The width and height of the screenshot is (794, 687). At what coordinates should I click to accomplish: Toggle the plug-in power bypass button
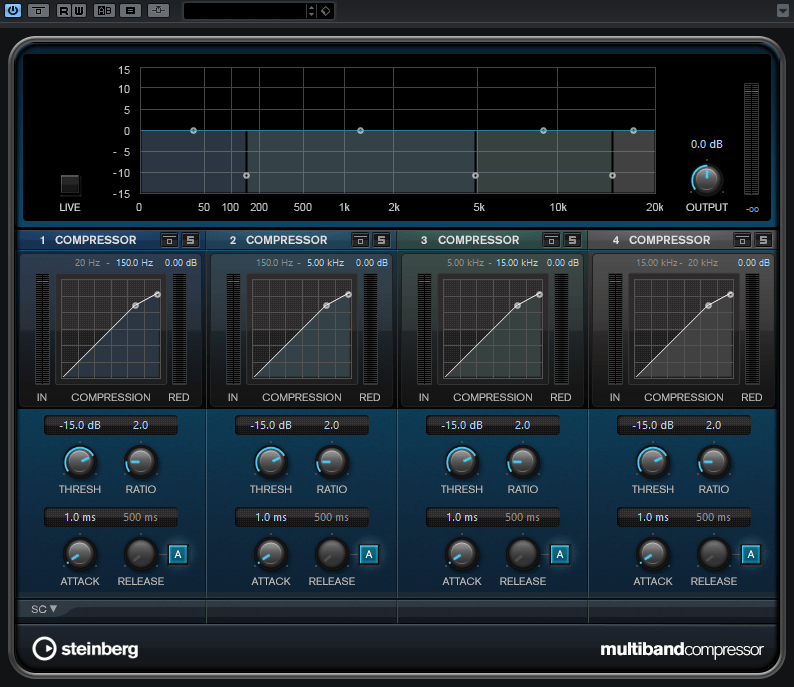coord(13,10)
